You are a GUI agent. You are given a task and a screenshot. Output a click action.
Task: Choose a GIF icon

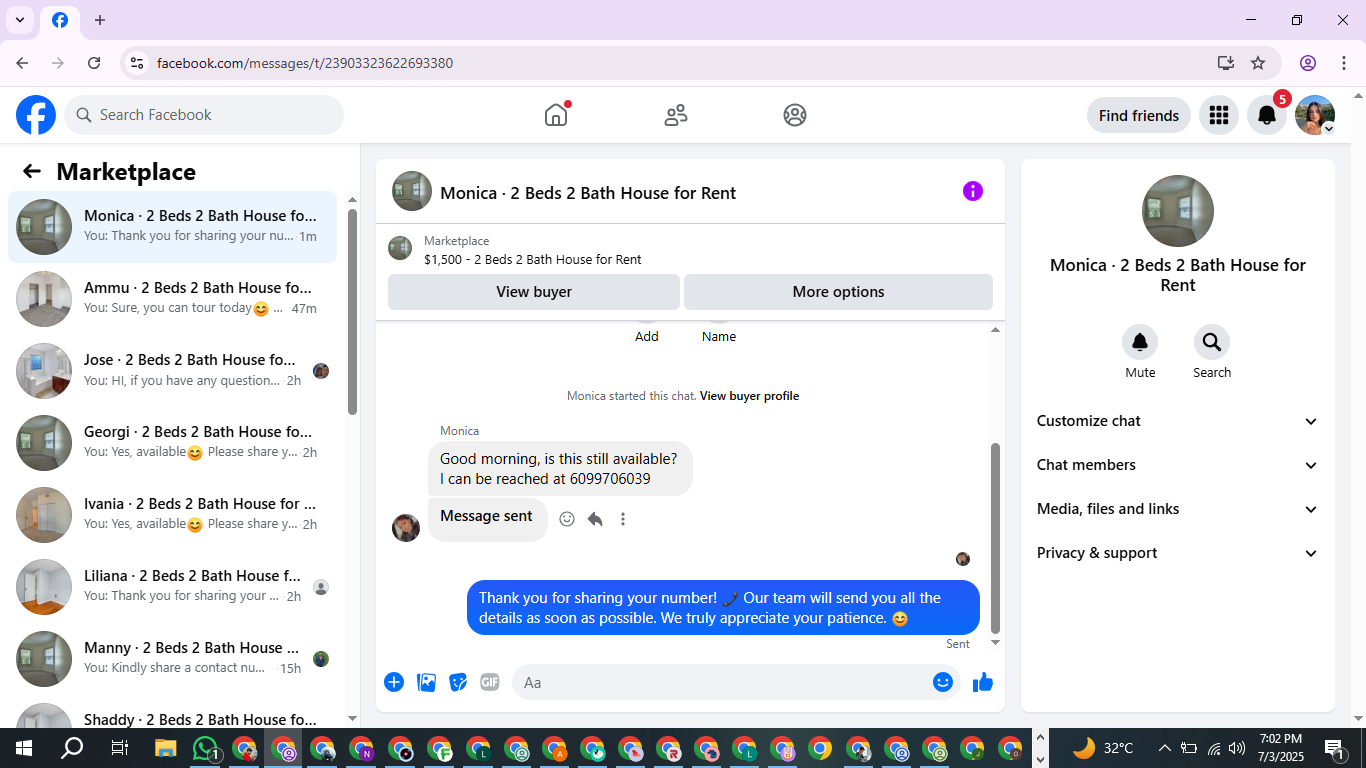(x=489, y=682)
